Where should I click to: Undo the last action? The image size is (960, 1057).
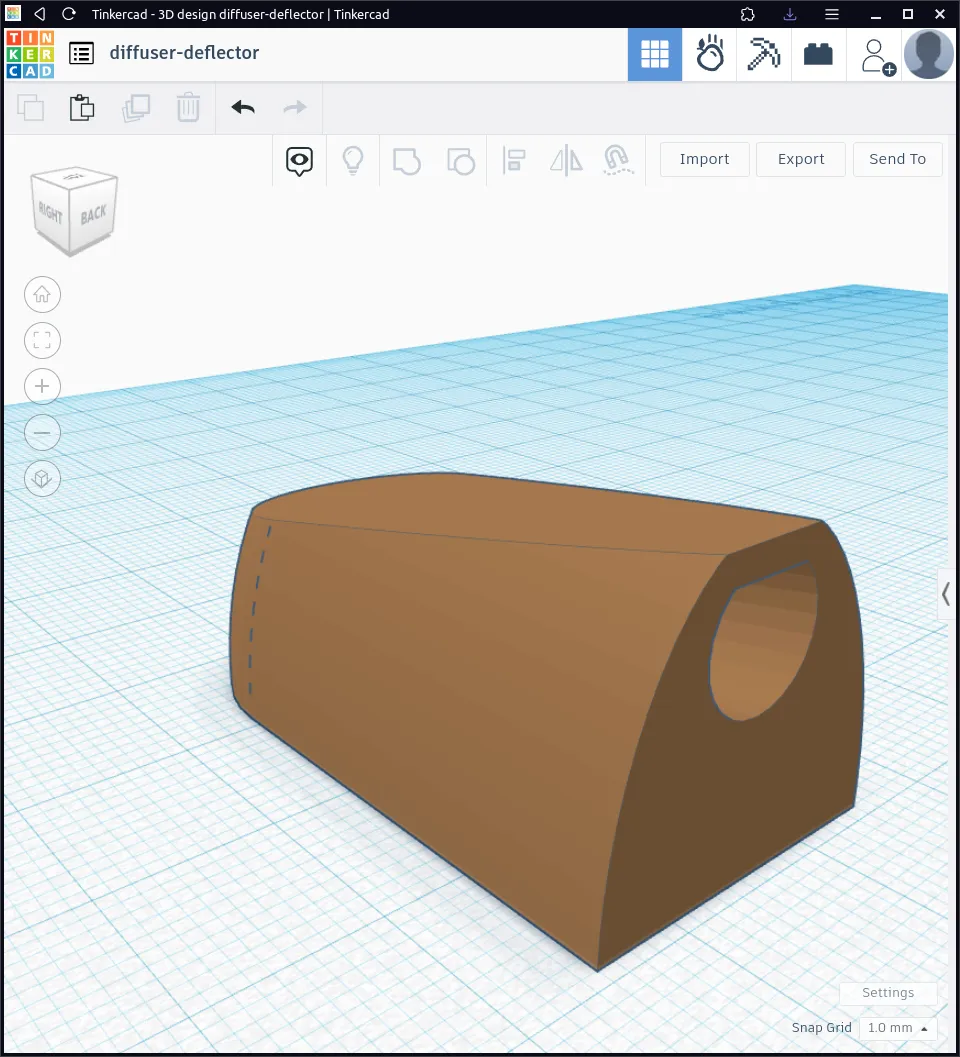coord(243,107)
